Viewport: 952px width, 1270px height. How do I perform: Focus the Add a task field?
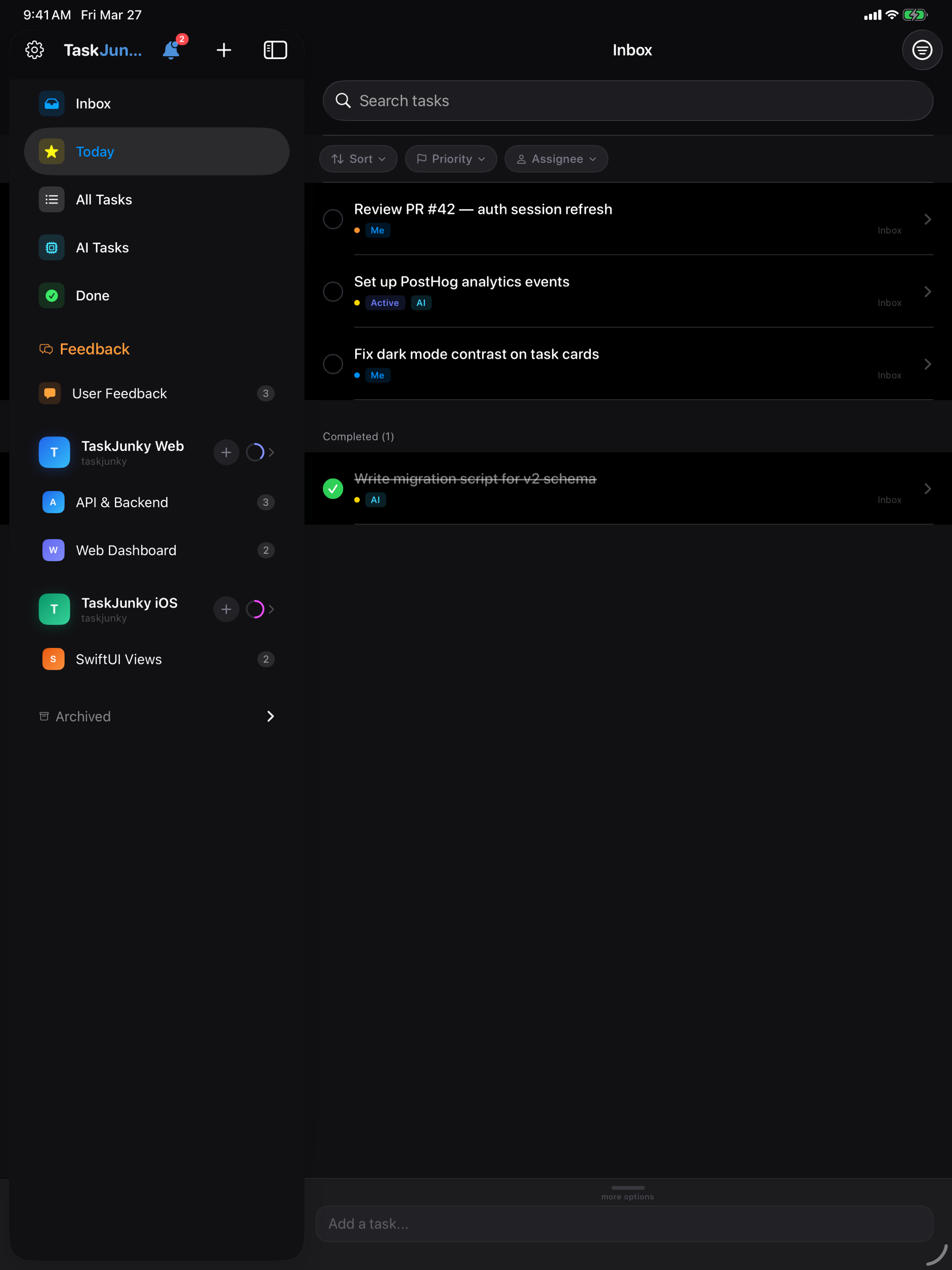623,1224
